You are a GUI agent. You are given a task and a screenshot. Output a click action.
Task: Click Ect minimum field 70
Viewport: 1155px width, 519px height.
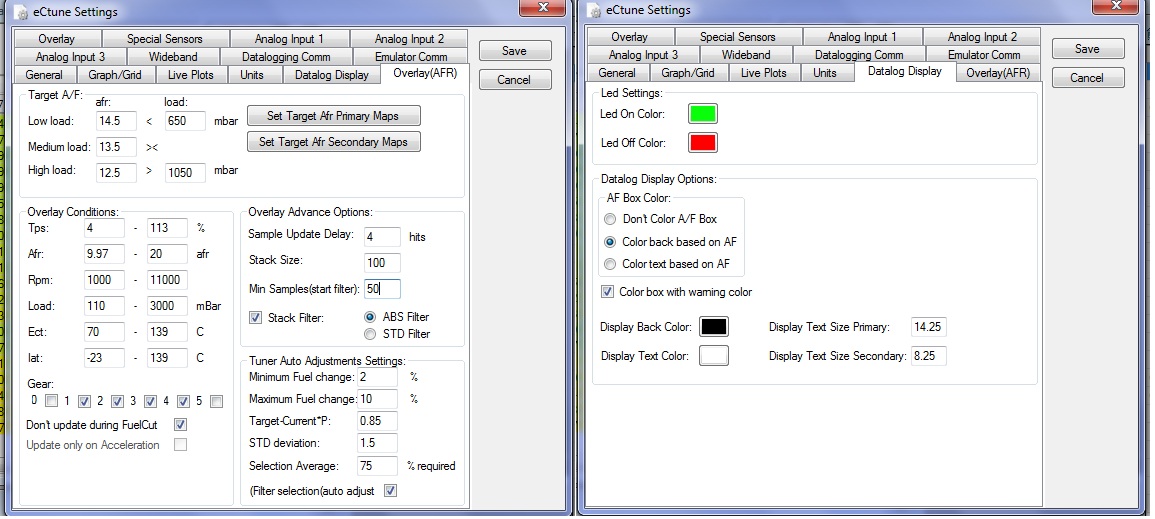click(x=105, y=332)
